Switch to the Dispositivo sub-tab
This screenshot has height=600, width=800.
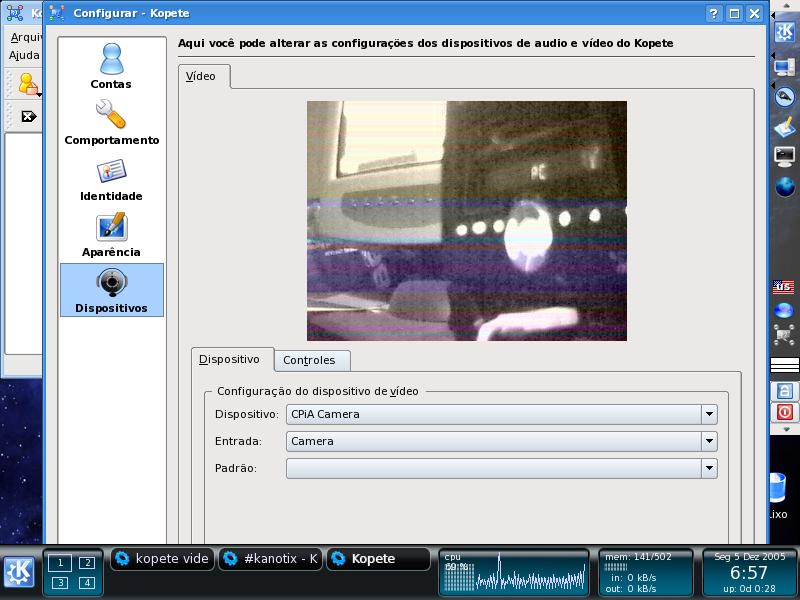232,360
